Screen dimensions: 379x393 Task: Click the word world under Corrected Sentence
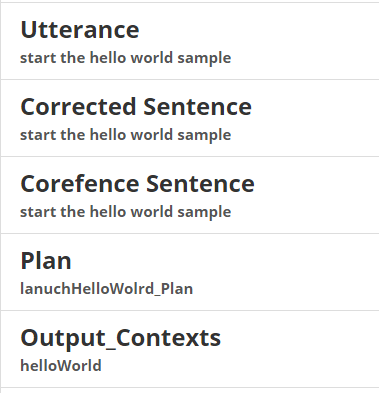(152, 135)
